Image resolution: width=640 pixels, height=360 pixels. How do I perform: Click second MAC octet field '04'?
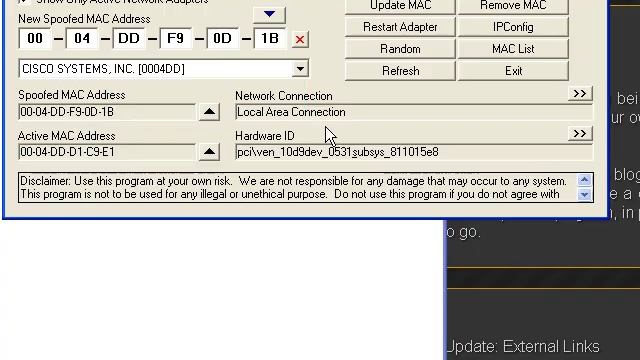(82, 39)
